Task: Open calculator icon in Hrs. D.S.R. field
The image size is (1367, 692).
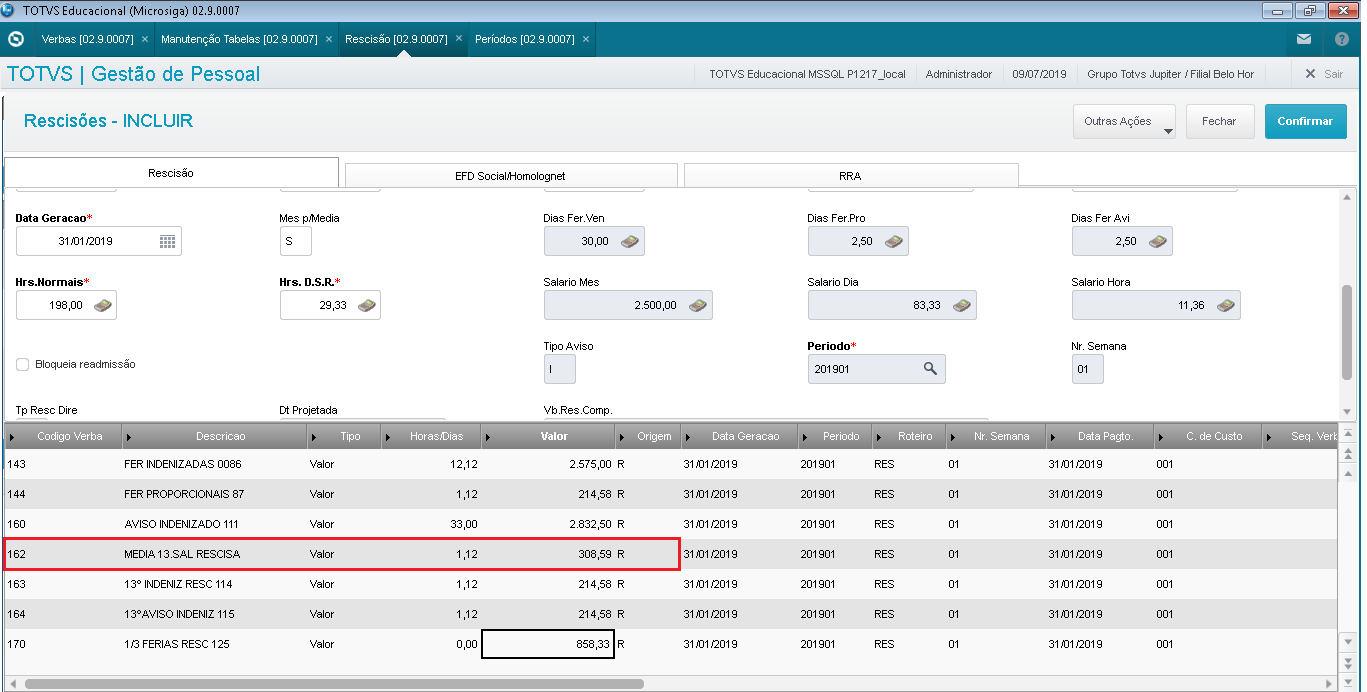Action: (366, 305)
